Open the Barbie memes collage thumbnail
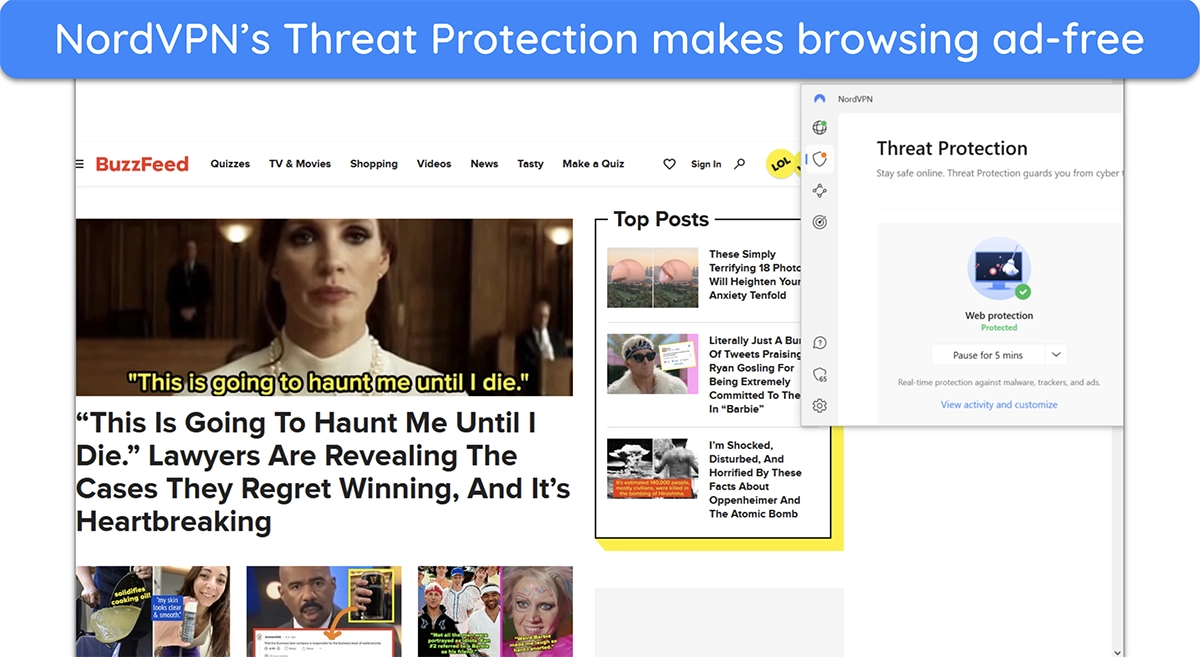Viewport: 1200px width, 657px height. (x=495, y=611)
